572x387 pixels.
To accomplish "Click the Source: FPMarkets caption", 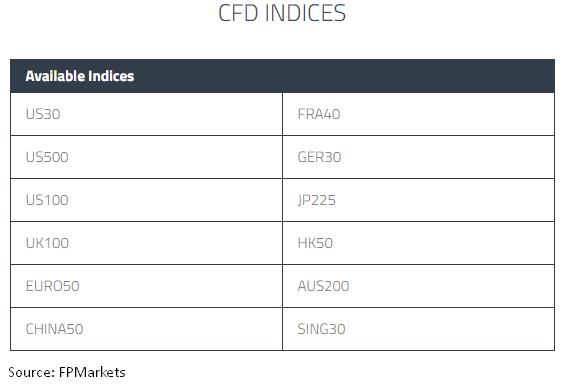I will pyautogui.click(x=67, y=372).
